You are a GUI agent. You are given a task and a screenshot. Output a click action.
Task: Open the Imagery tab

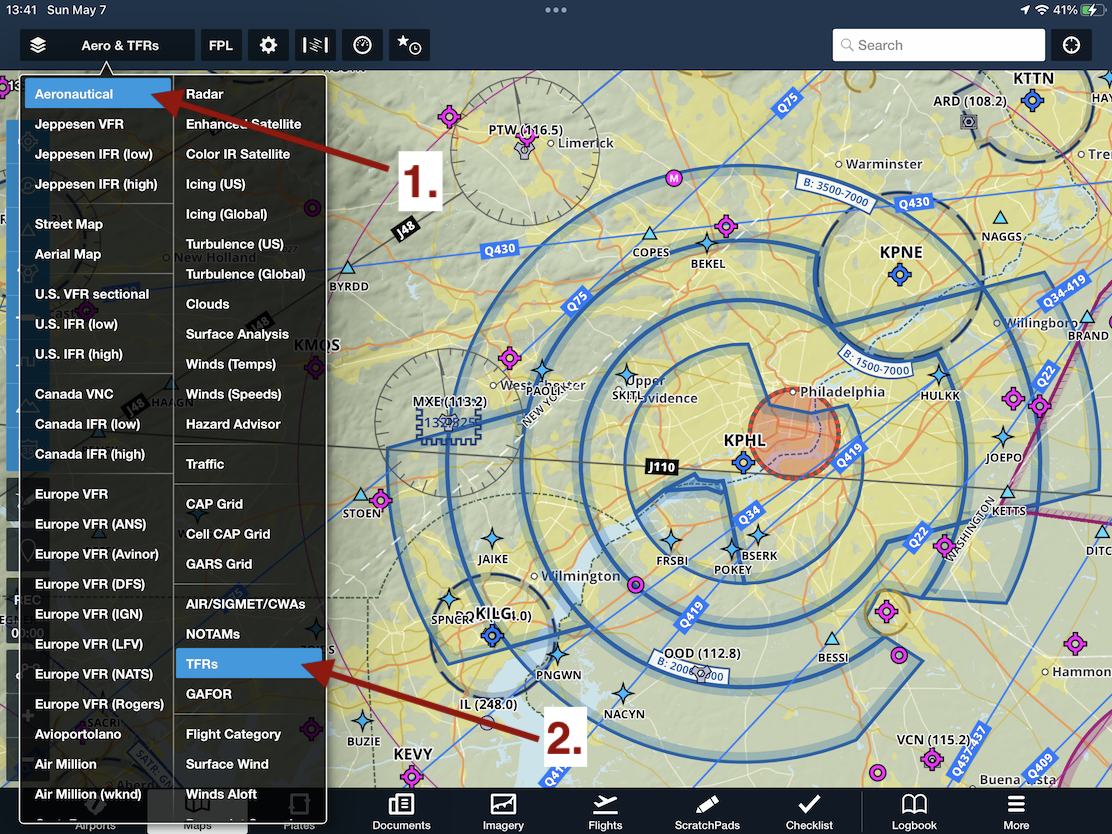[x=504, y=812]
